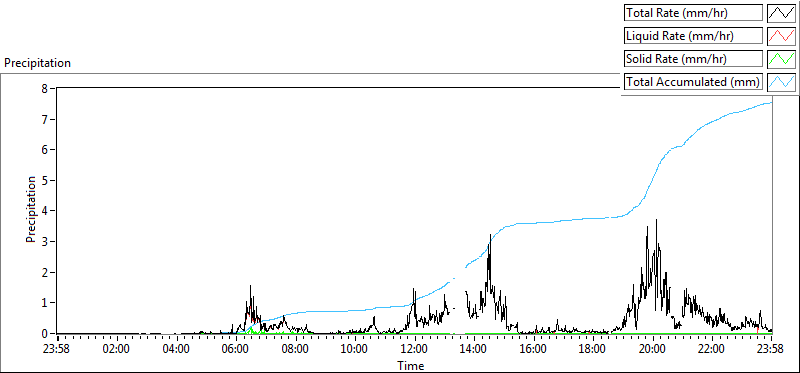Click the 08:00 time axis tick label
The height and width of the screenshot is (373, 800).
[x=296, y=350]
